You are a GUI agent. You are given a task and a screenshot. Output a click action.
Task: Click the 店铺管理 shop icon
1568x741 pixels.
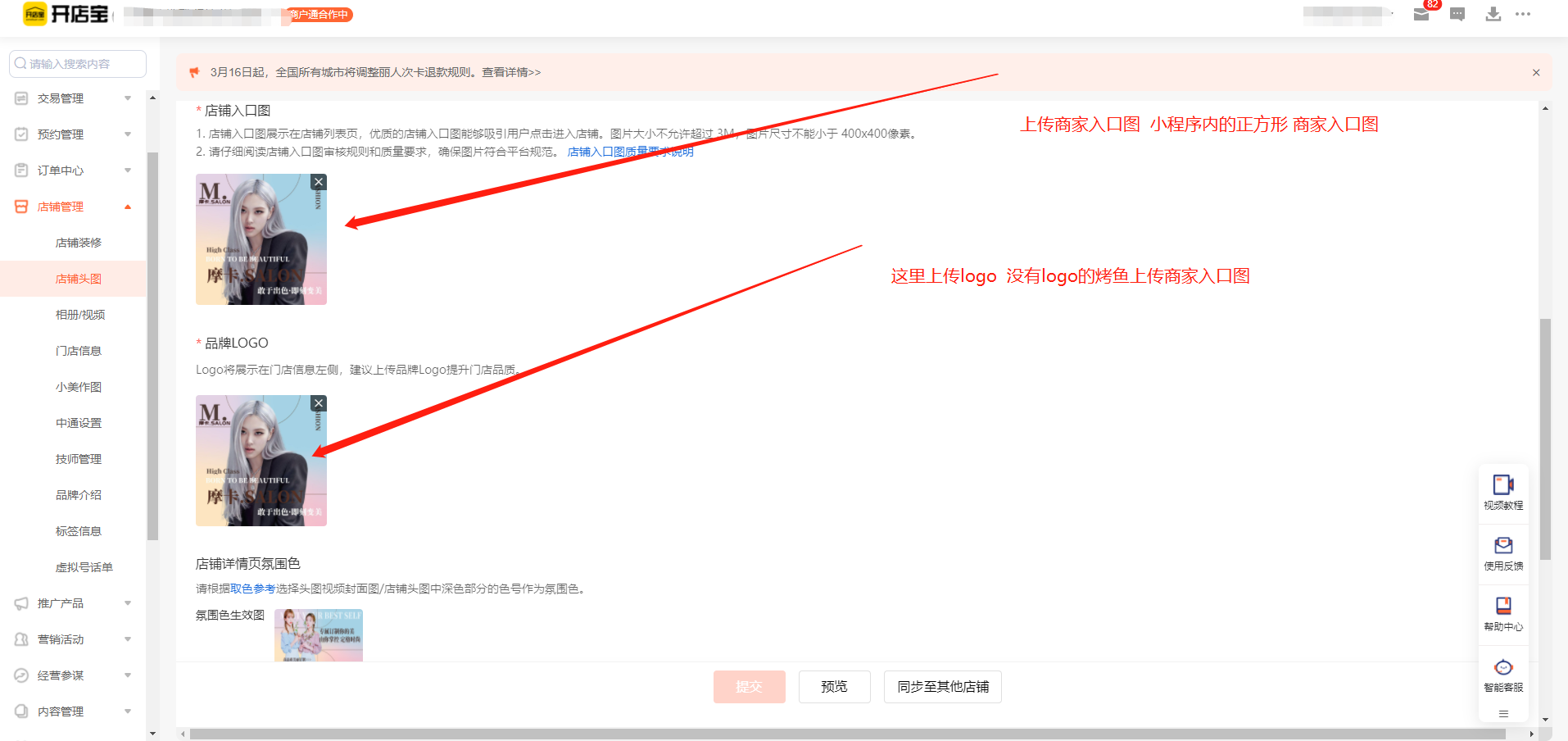pyautogui.click(x=21, y=207)
